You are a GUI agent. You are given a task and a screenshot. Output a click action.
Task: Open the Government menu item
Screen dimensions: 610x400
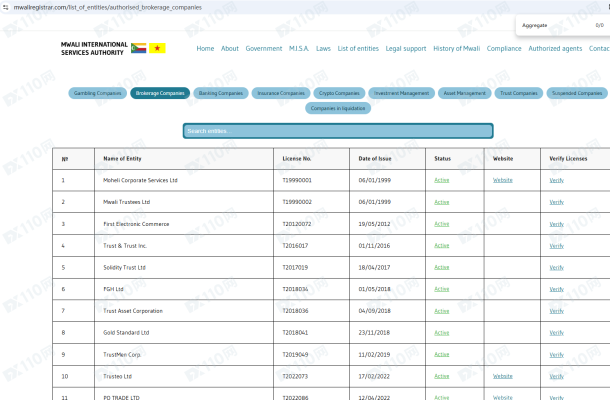(264, 49)
